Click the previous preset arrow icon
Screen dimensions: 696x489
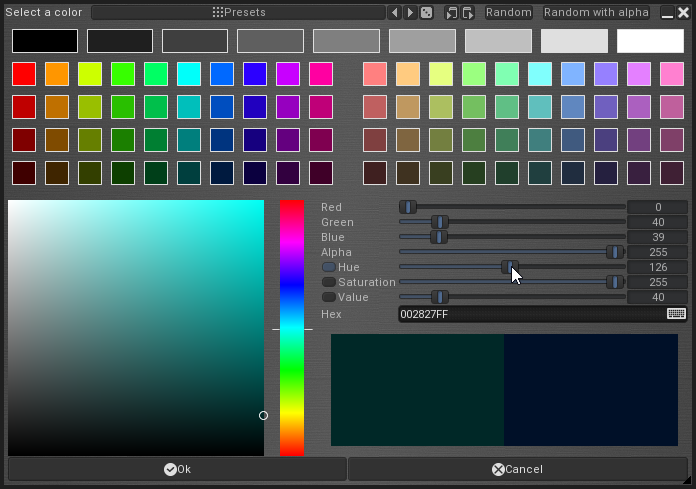point(395,13)
